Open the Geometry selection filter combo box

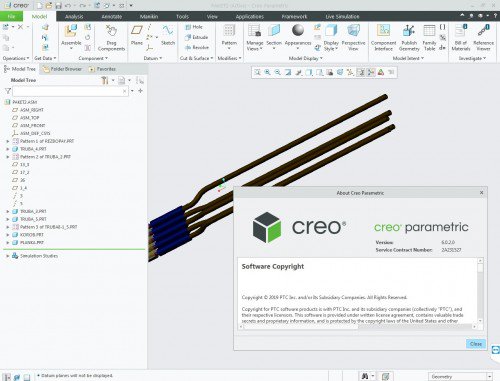pyautogui.click(x=460, y=377)
